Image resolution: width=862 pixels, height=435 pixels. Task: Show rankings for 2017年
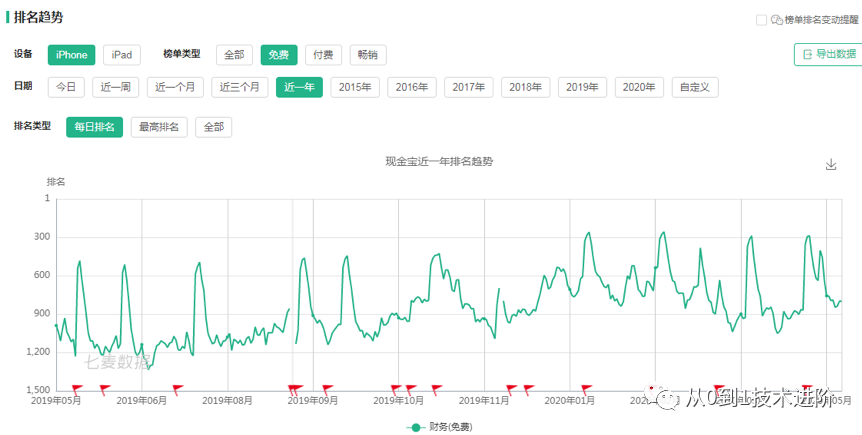click(469, 87)
